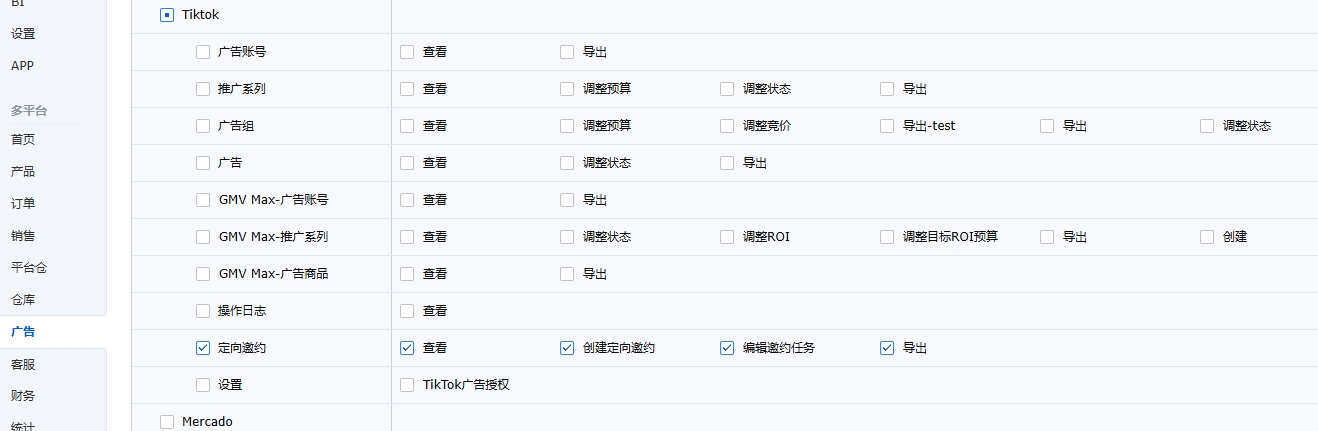Check the 广告账号 row checkbox
This screenshot has width=1318, height=431.
click(203, 52)
